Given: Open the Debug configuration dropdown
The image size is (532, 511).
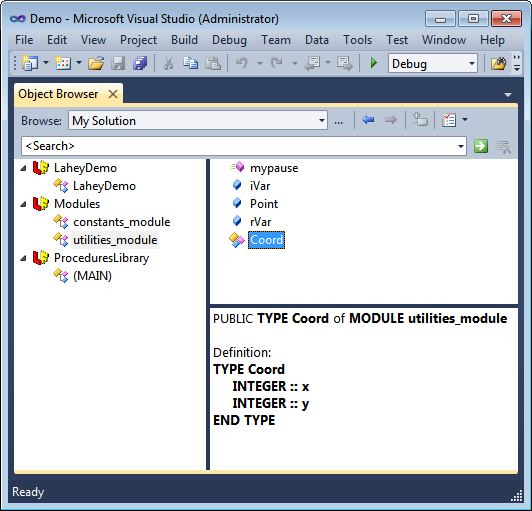Looking at the screenshot, I should click(x=472, y=63).
